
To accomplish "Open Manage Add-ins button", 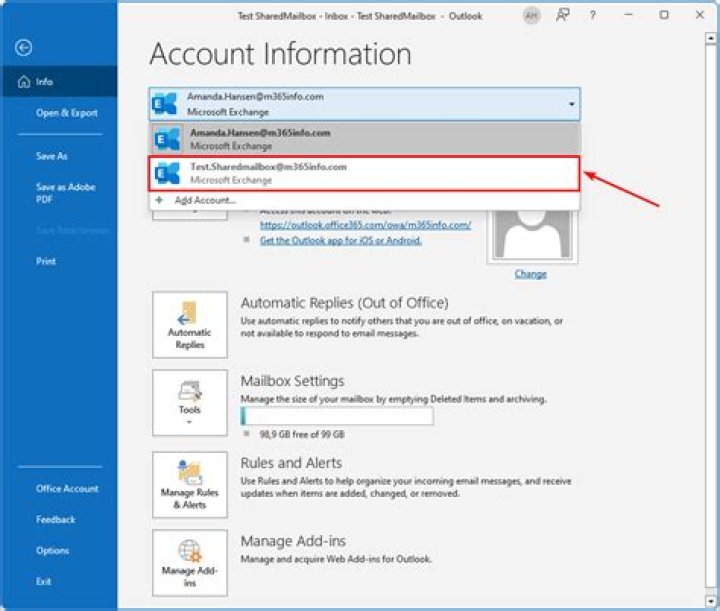I will [190, 563].
